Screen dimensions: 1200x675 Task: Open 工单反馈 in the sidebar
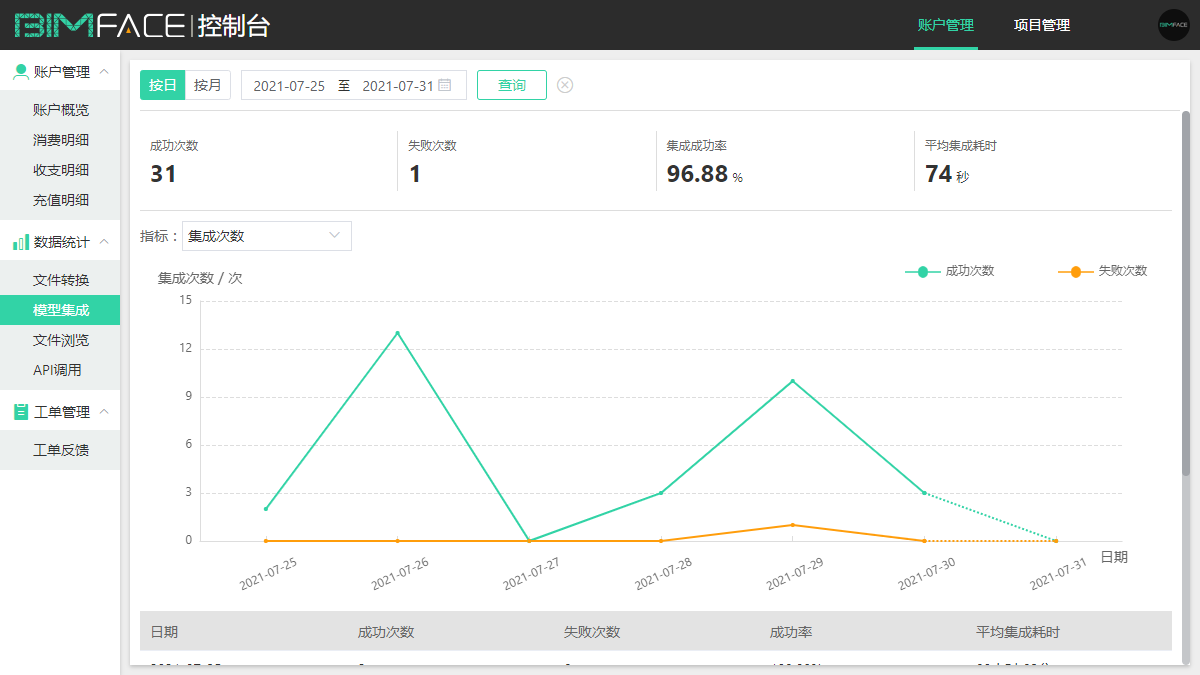[61, 450]
